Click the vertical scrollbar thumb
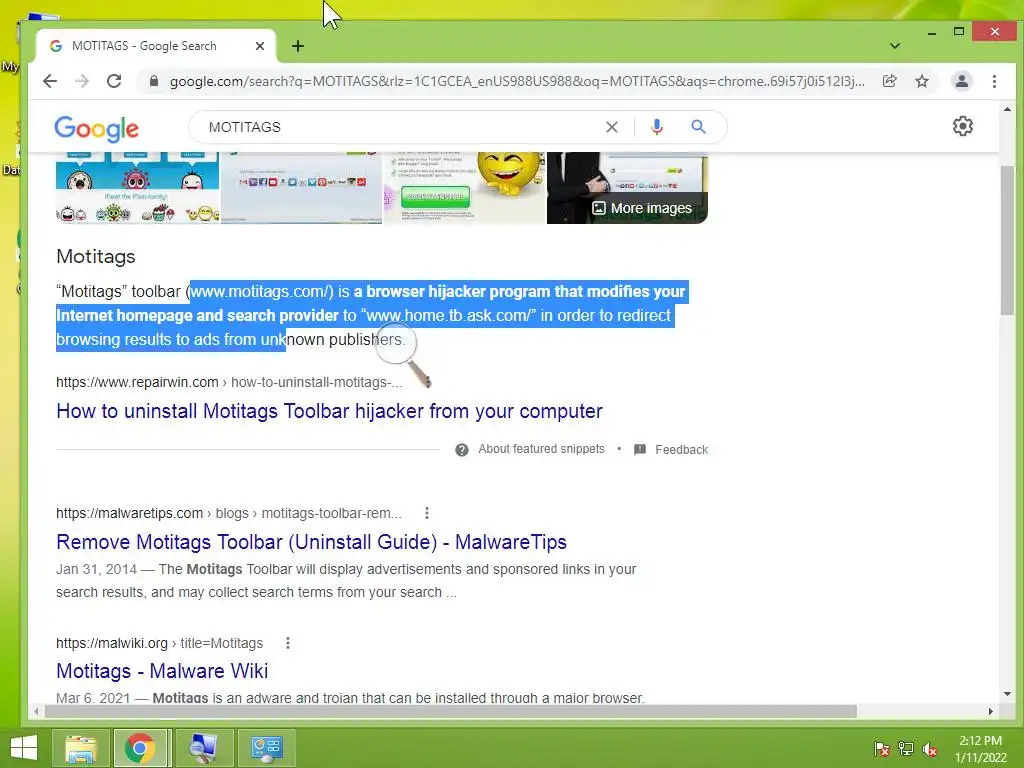Screen dimensions: 1024x768 pyautogui.click(x=1007, y=240)
